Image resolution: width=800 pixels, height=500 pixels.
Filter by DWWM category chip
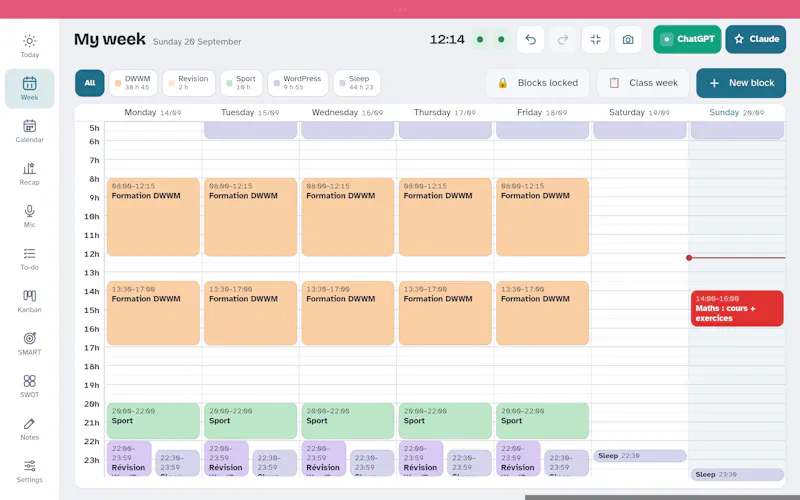click(133, 83)
